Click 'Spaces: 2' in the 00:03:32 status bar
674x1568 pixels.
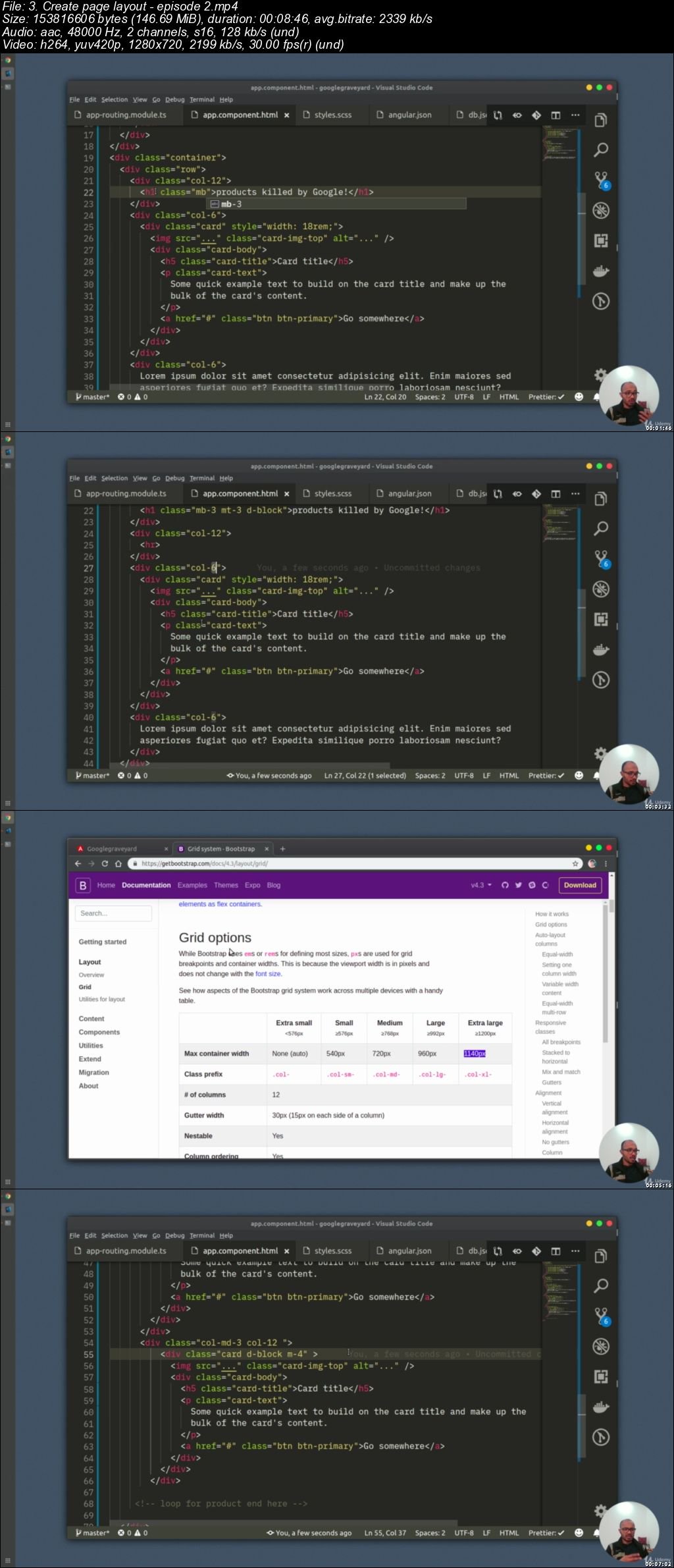click(430, 776)
